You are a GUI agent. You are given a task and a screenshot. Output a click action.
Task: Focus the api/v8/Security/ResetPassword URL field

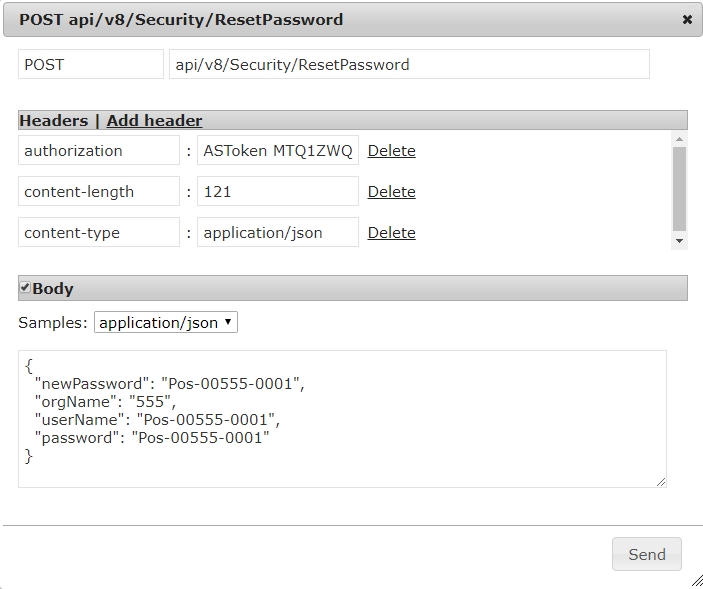[409, 64]
